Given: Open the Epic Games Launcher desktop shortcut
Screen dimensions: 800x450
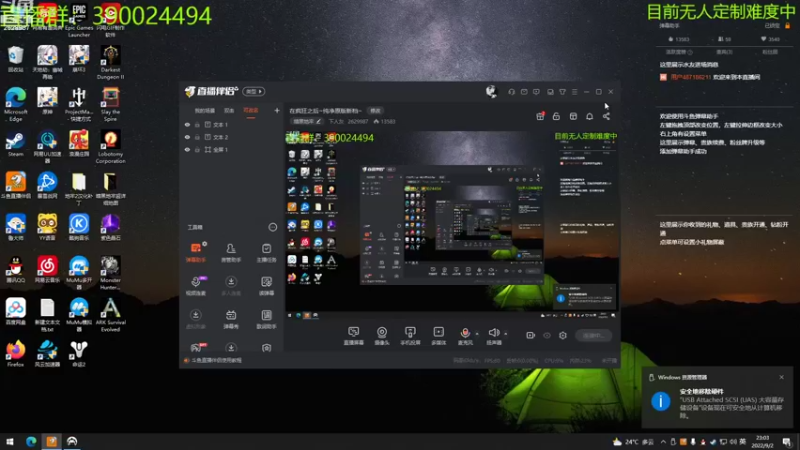Looking at the screenshot, I should tap(79, 20).
